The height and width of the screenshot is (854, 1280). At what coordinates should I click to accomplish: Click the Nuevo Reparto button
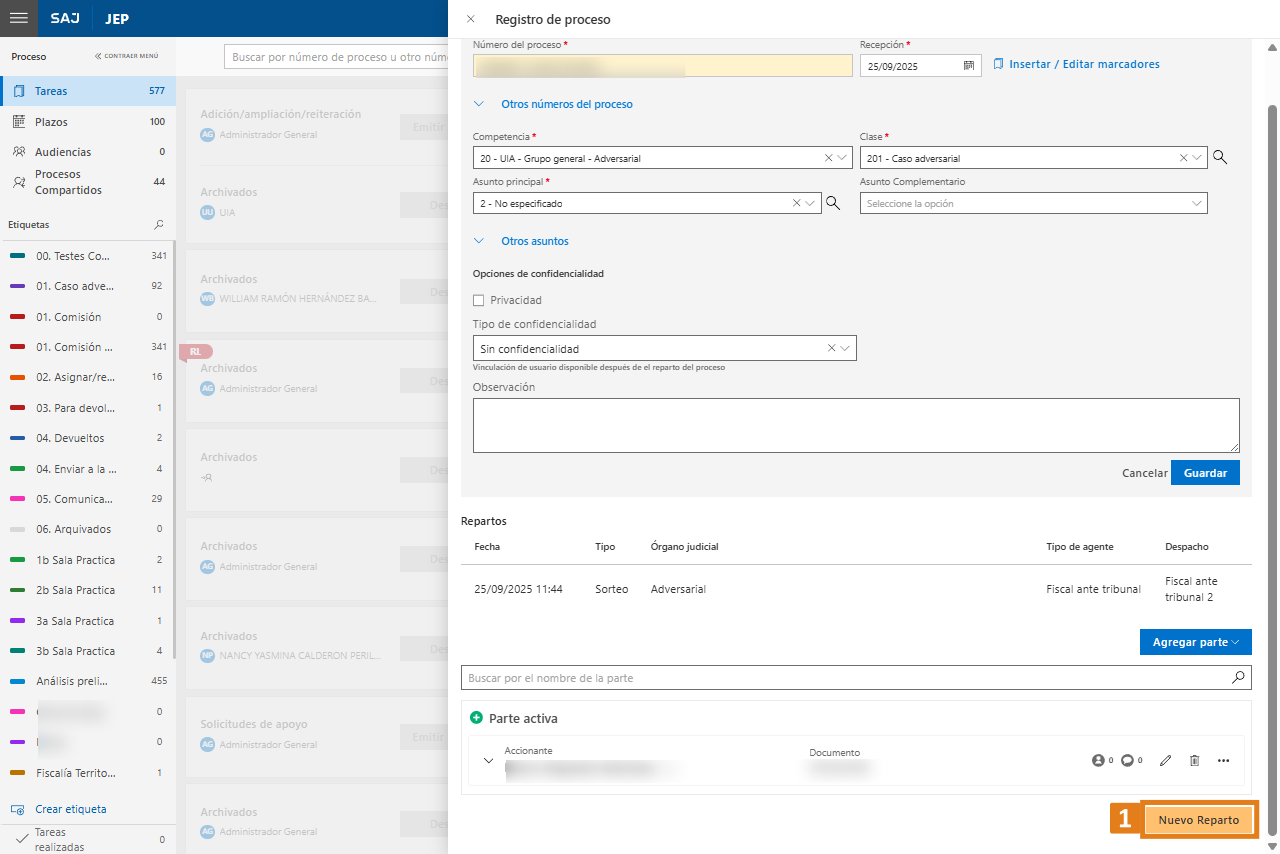click(x=1198, y=820)
